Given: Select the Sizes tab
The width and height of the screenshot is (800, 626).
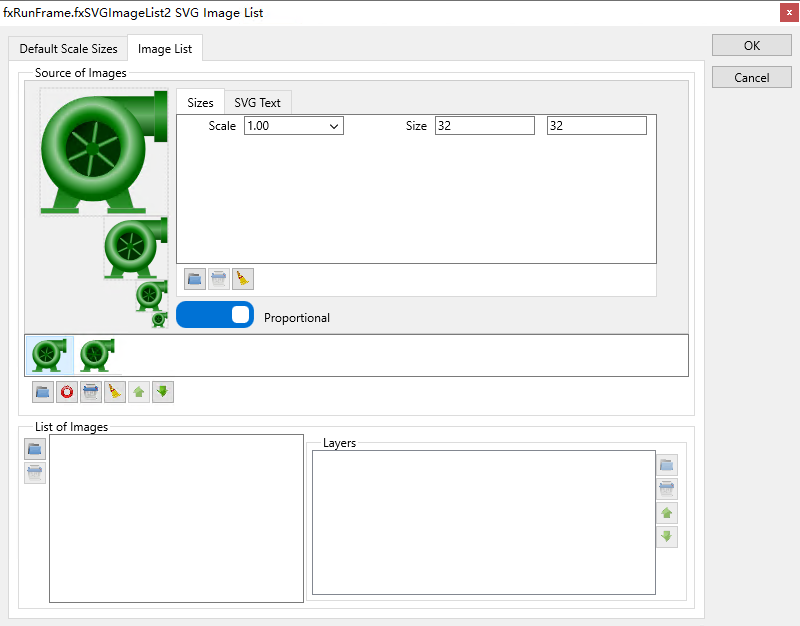Looking at the screenshot, I should click(x=201, y=102).
